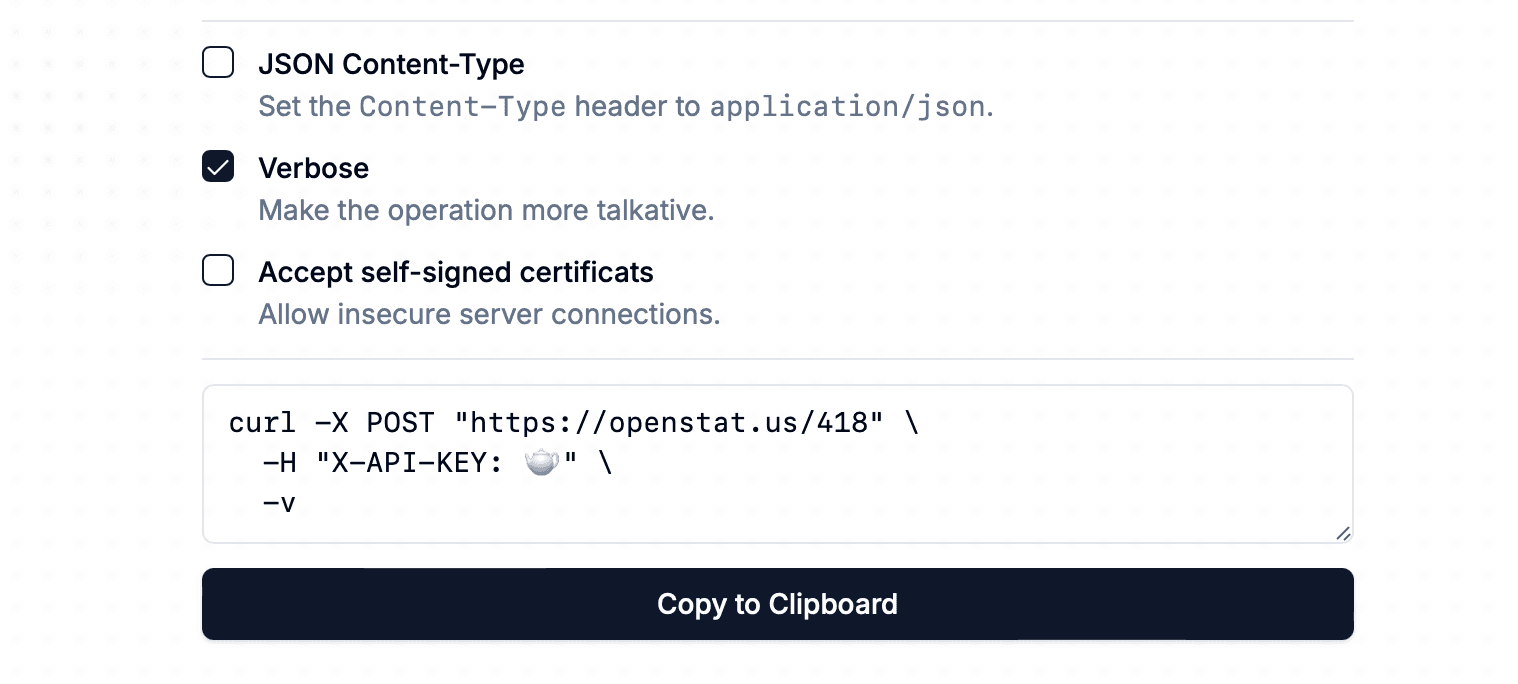
Task: Click empty space right of -v in the textarea
Action: point(800,503)
